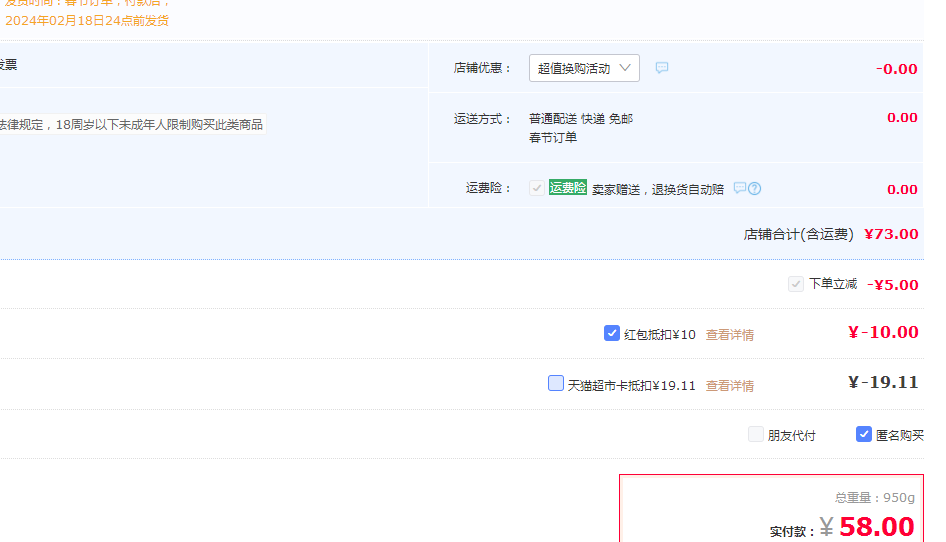Click the 总重量：950g text
This screenshot has height=542, width=946.
[875, 498]
